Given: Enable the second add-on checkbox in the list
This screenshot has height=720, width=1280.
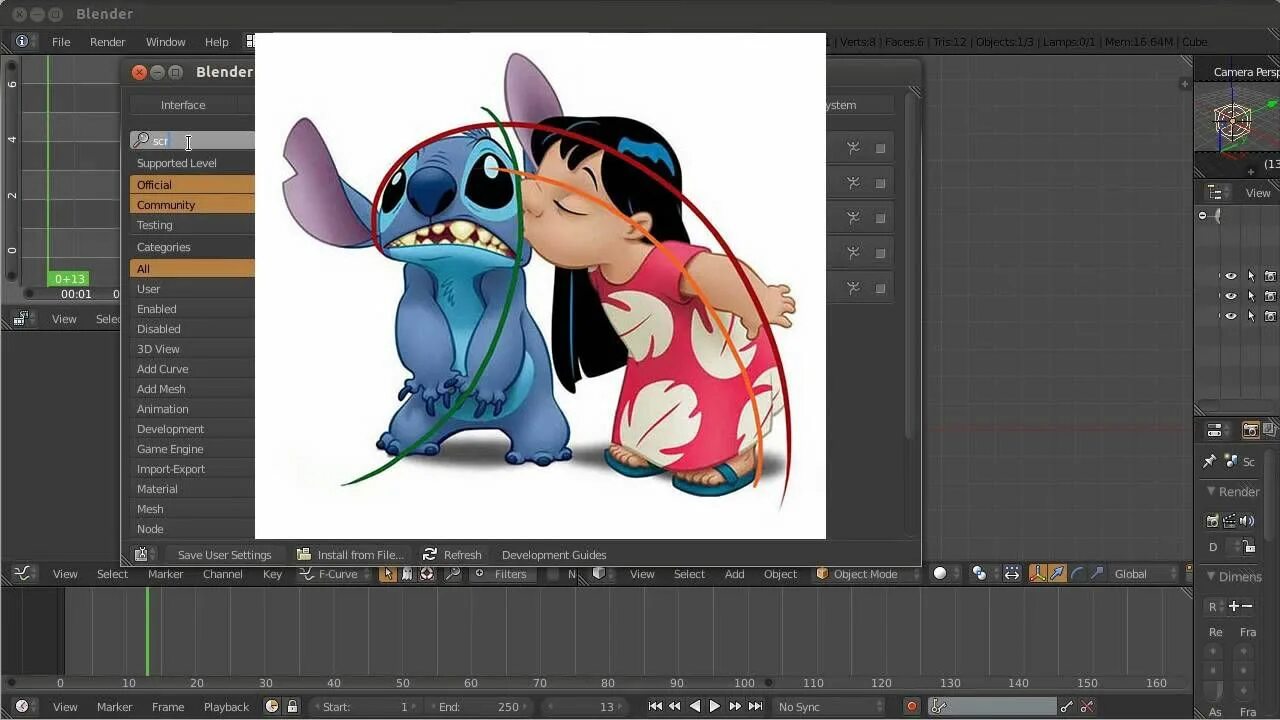Looking at the screenshot, I should coord(881,183).
